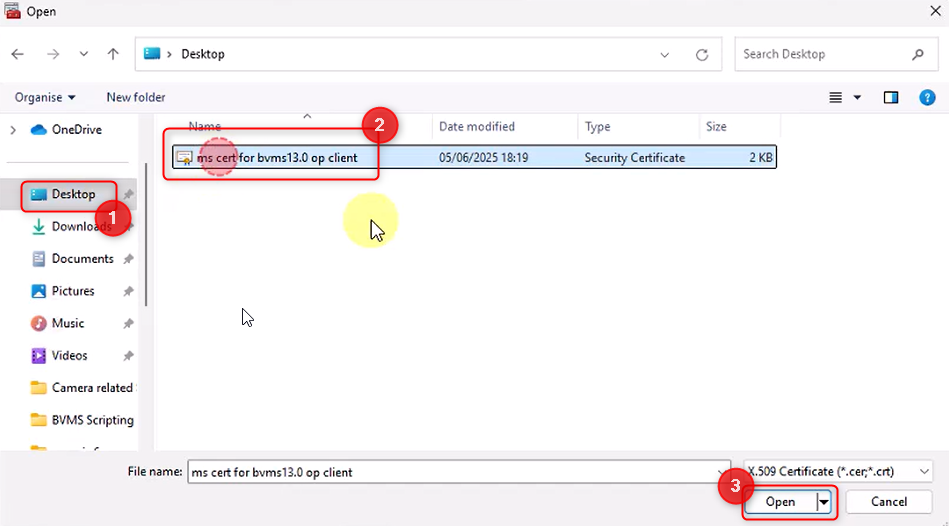Click inside the File name field
This screenshot has height=526, width=949.
pyautogui.click(x=459, y=472)
